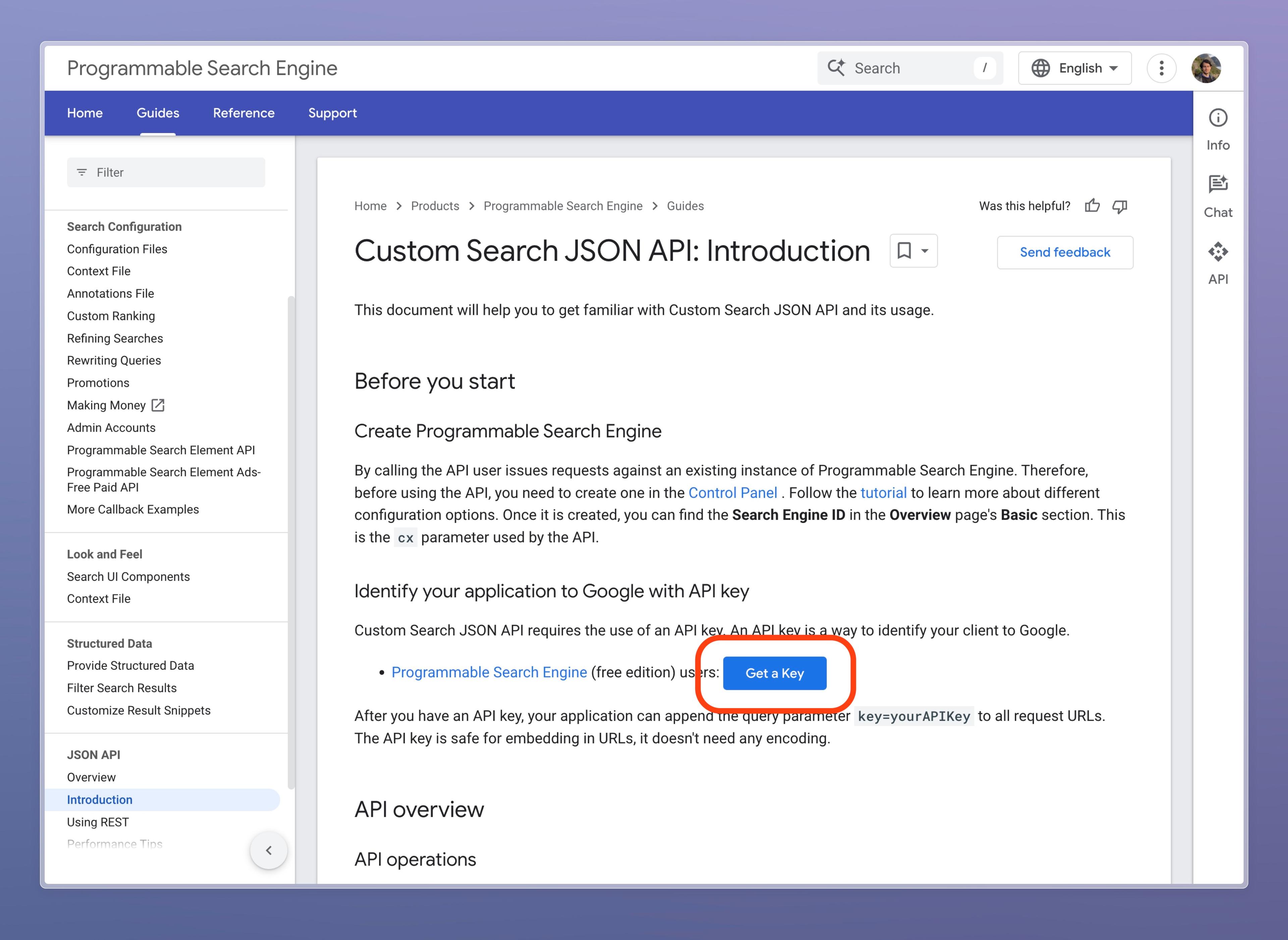Open Configuration Files in sidebar
The width and height of the screenshot is (1288, 940).
click(117, 249)
